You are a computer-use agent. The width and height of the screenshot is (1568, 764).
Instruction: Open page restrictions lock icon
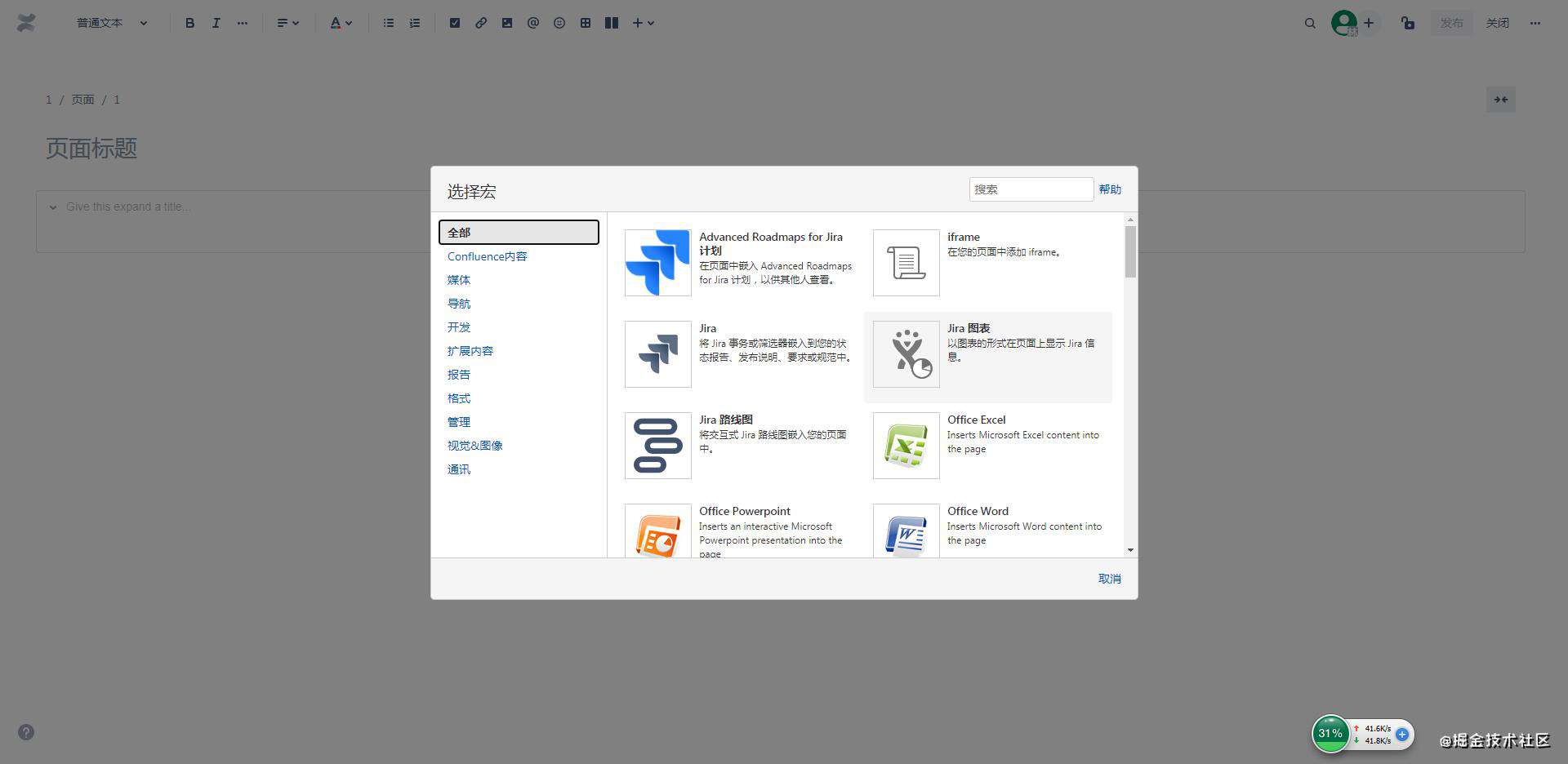[x=1408, y=23]
